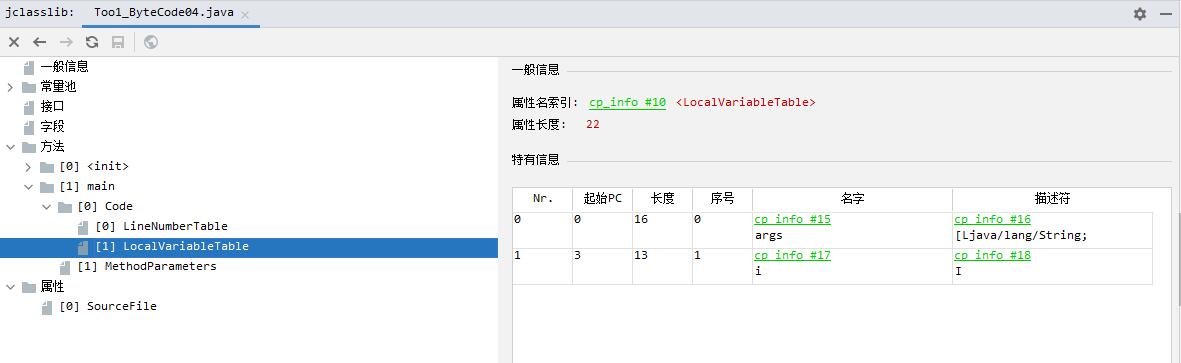Select the 接口 tree item
The image size is (1181, 363).
tap(52, 106)
